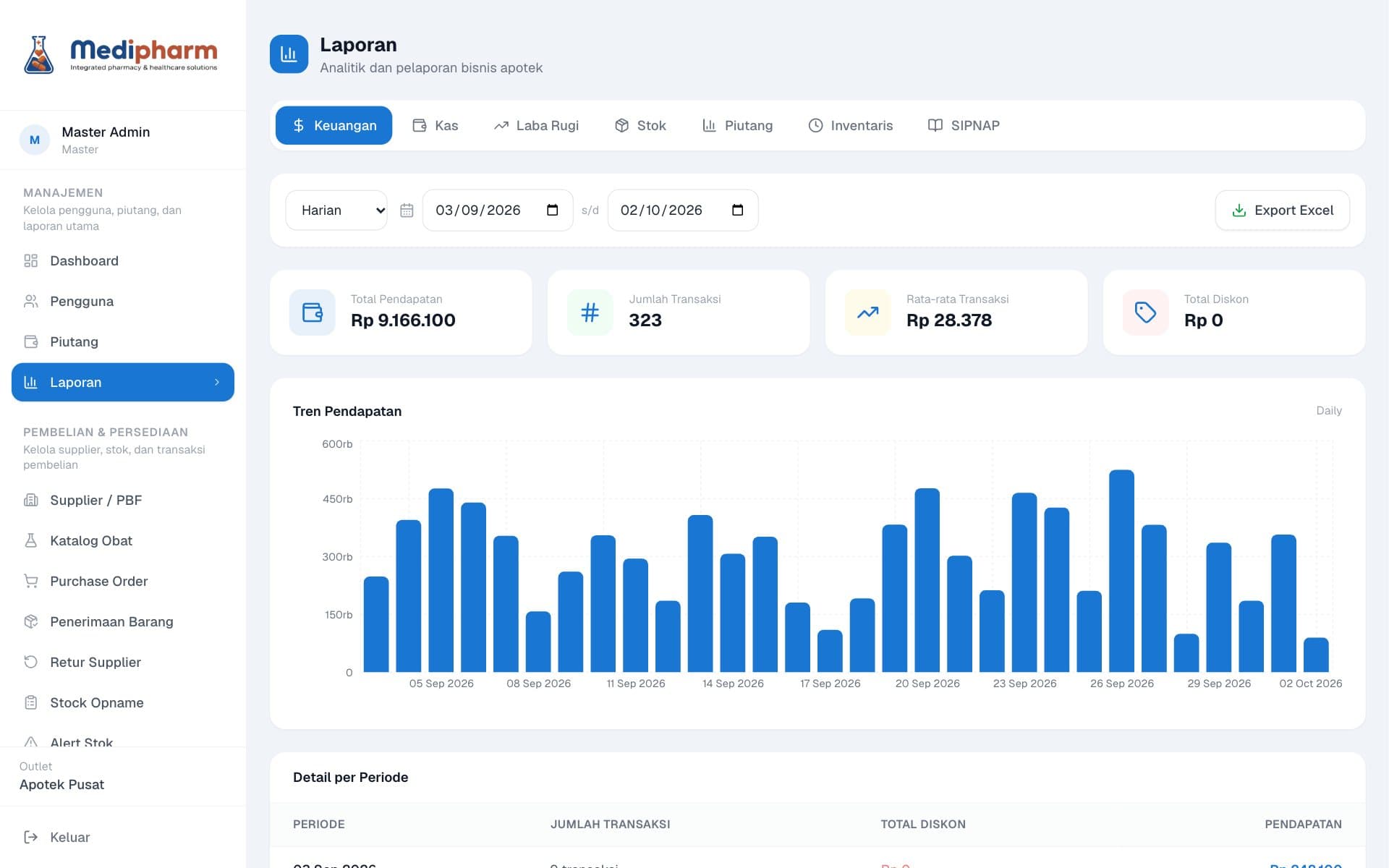Open Penerimaan Barang page
1389x868 pixels.
pos(123,621)
